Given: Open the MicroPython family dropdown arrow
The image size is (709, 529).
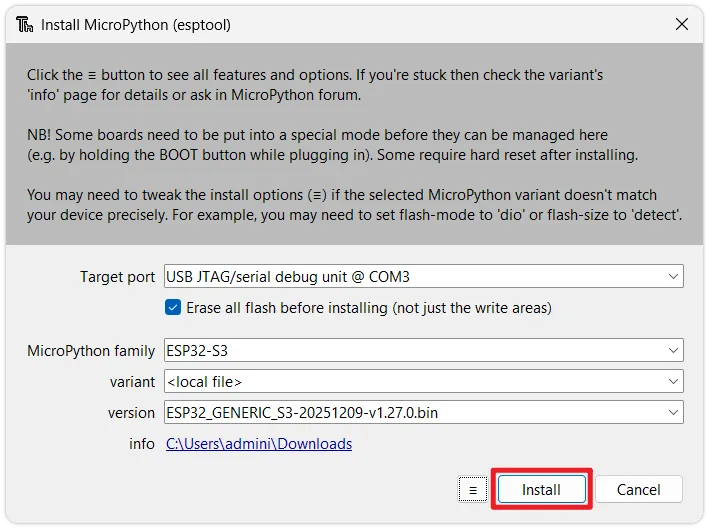Looking at the screenshot, I should [674, 351].
